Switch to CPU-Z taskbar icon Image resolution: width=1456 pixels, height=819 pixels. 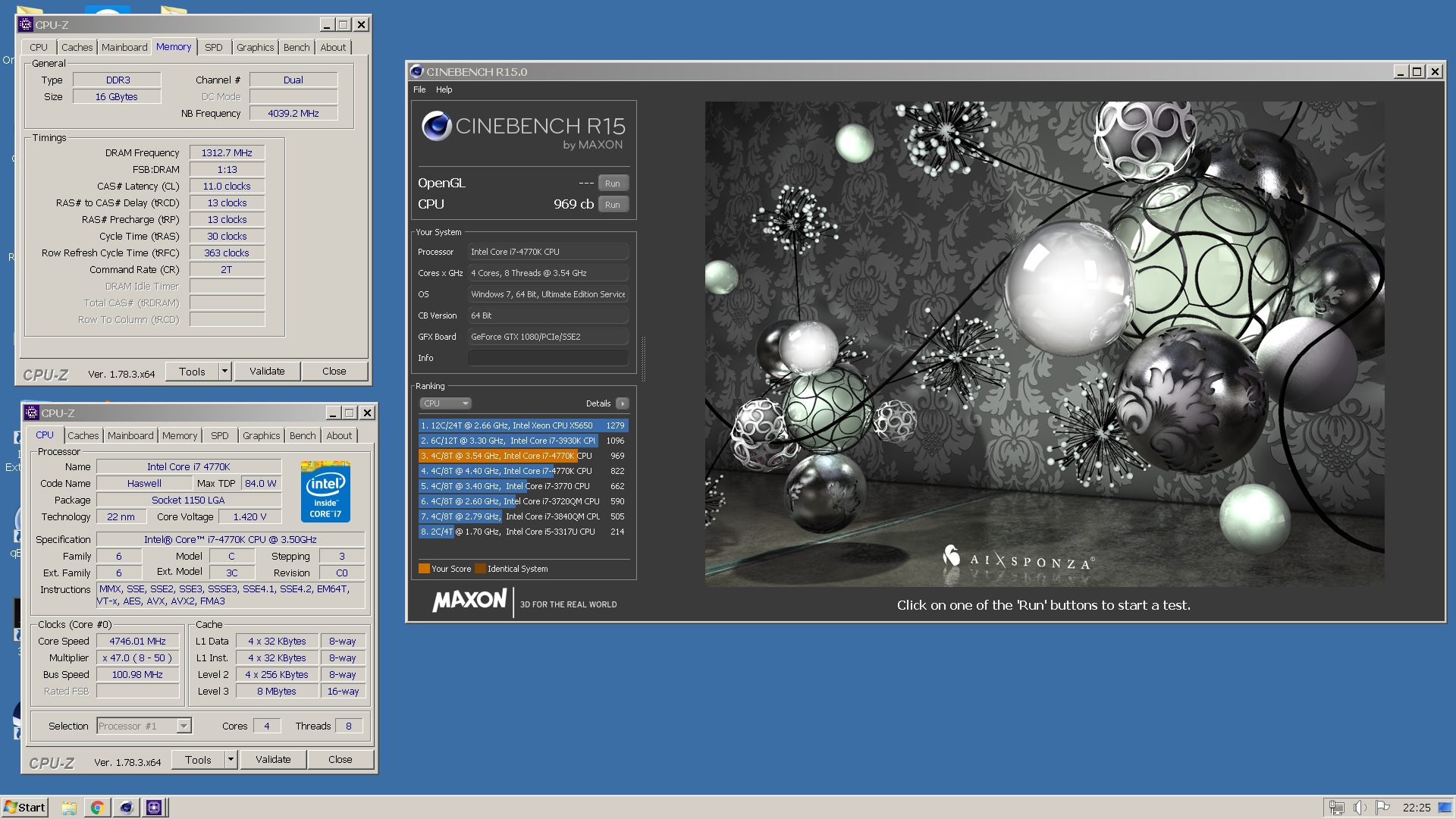[154, 808]
